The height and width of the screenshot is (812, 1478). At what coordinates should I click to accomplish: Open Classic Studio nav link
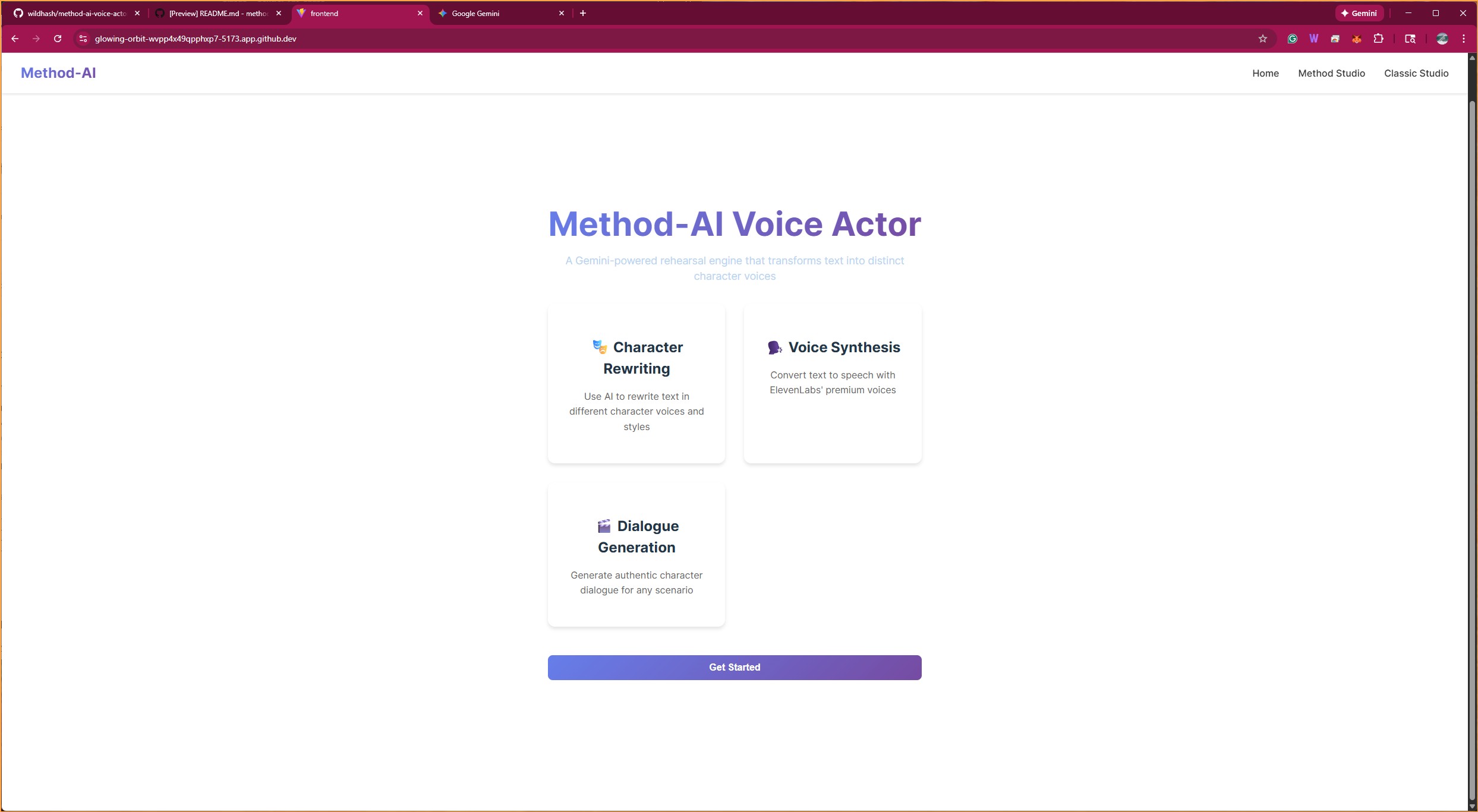pyautogui.click(x=1416, y=73)
